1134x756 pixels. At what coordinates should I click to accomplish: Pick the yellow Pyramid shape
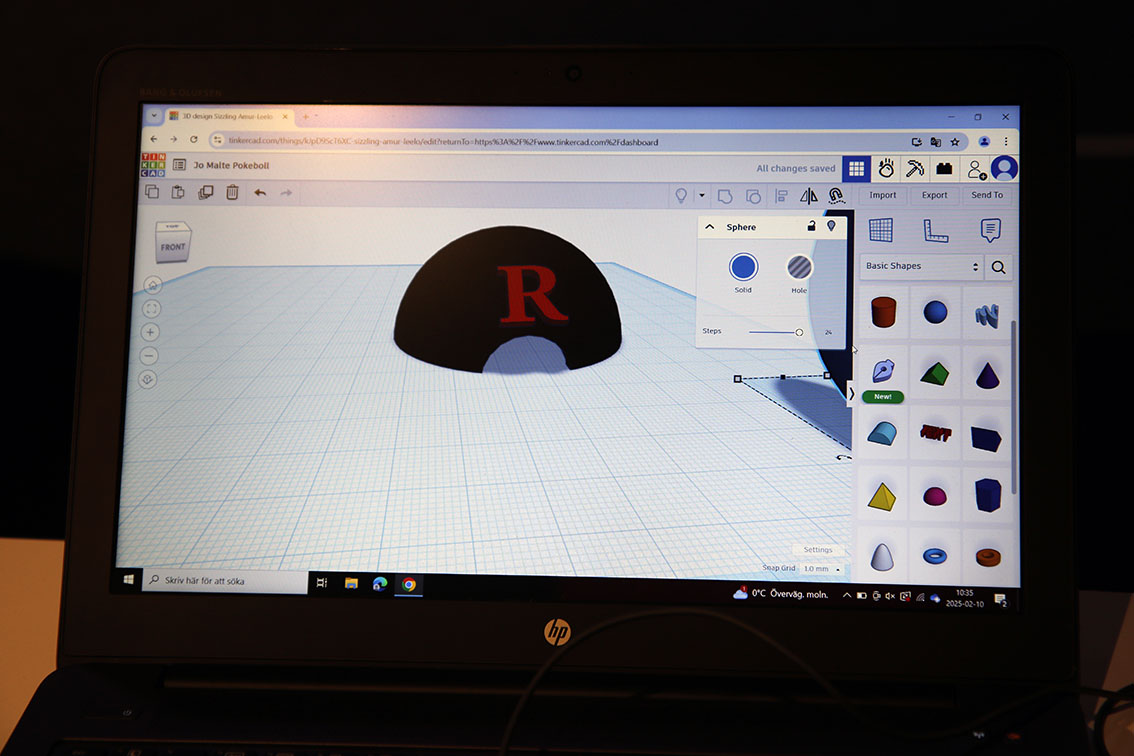tap(882, 496)
